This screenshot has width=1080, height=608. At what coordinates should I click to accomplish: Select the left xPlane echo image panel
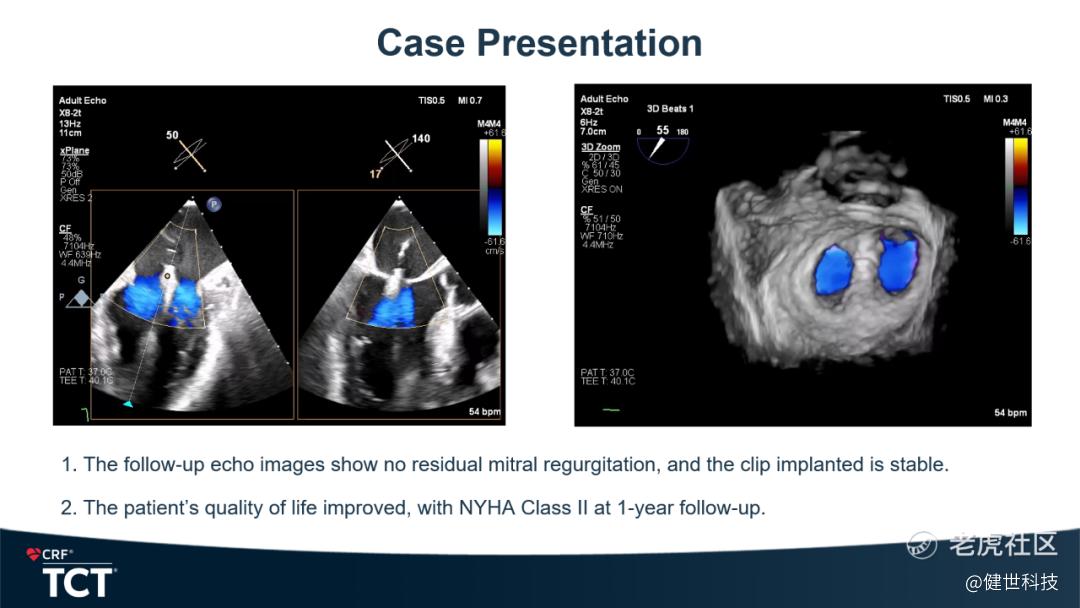tap(192, 304)
